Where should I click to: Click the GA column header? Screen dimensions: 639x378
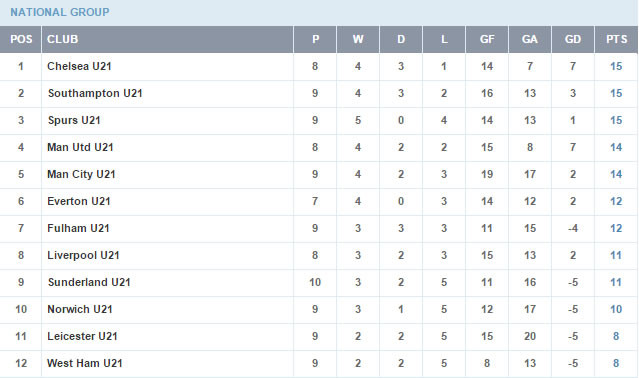[529, 40]
